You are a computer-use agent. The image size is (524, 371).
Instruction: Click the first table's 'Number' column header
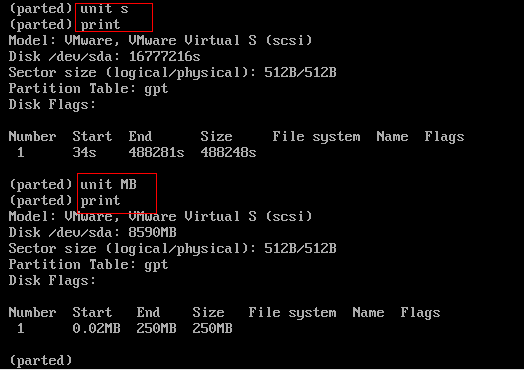point(32,137)
